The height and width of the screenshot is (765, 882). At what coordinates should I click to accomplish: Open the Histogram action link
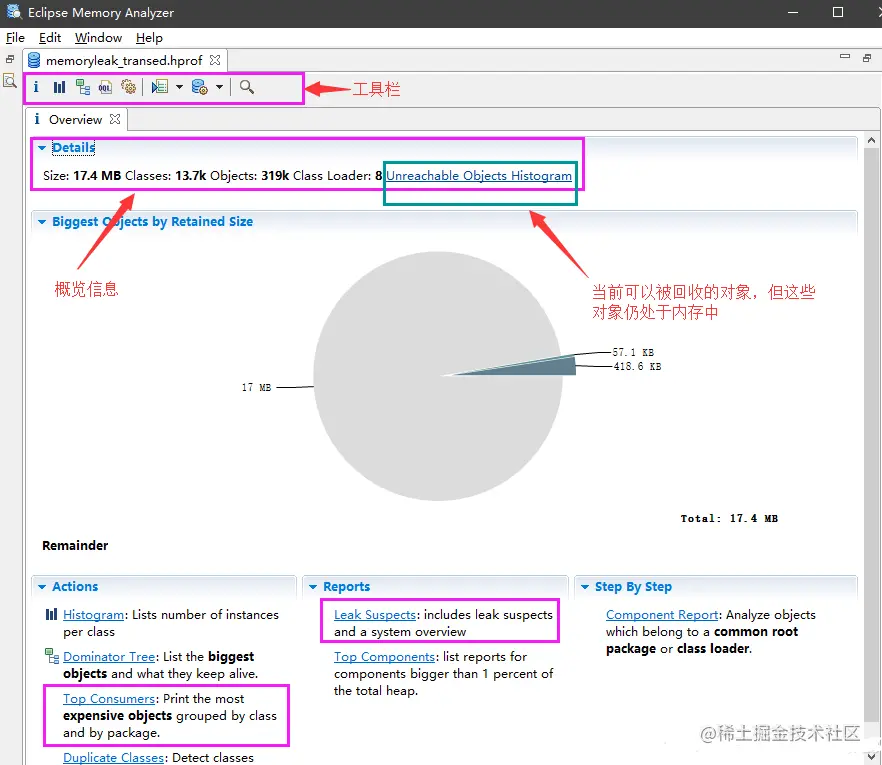[x=93, y=615]
